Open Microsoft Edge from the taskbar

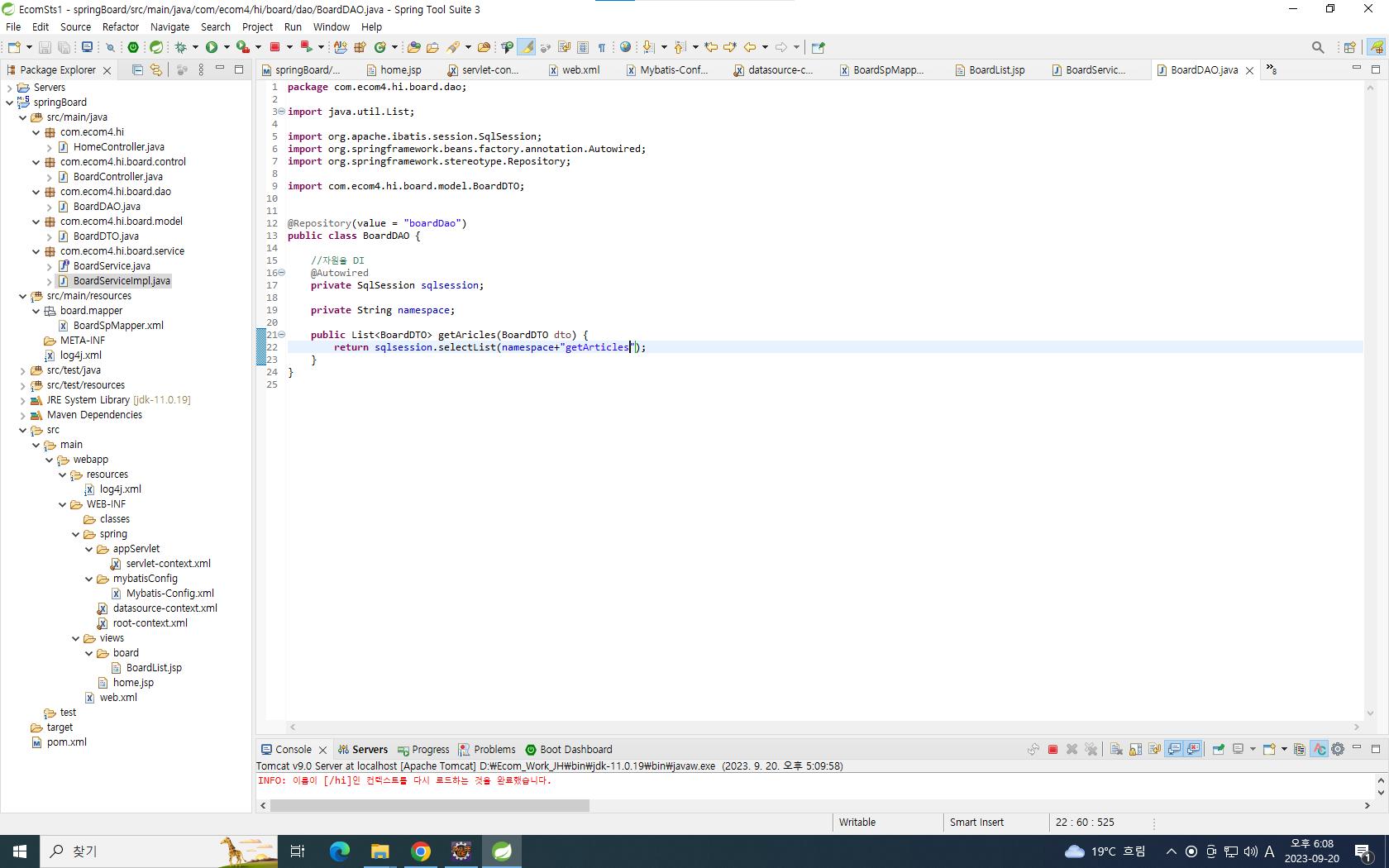[x=340, y=851]
